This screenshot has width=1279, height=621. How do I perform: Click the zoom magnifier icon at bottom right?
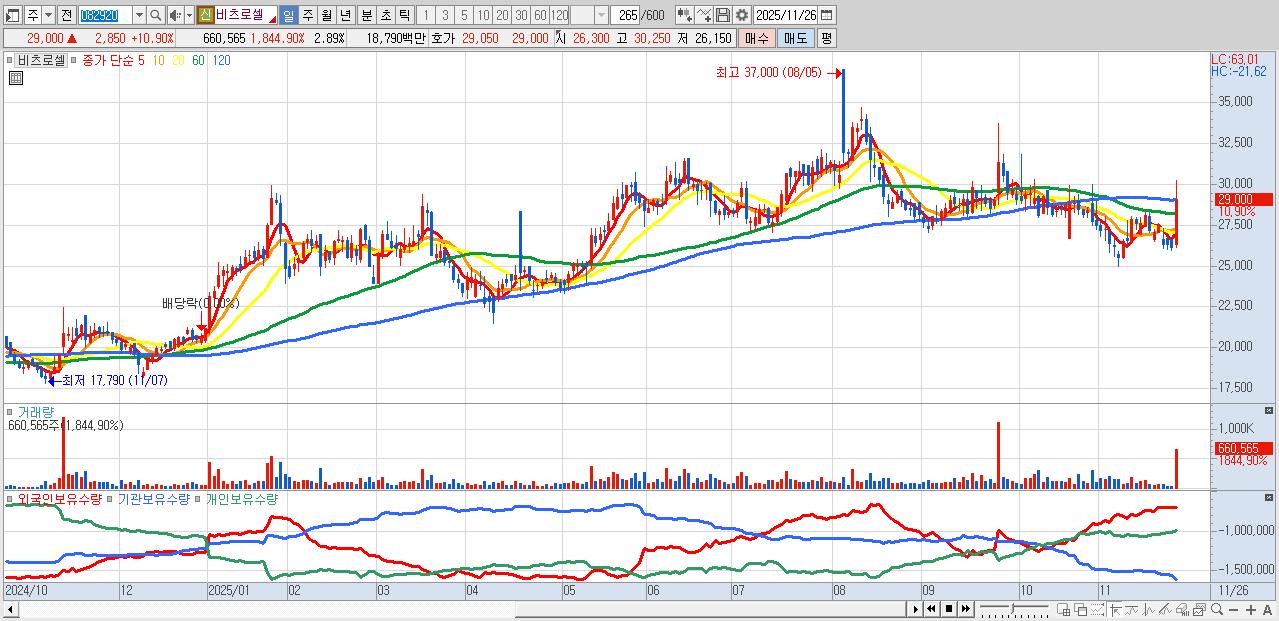pyautogui.click(x=1217, y=609)
